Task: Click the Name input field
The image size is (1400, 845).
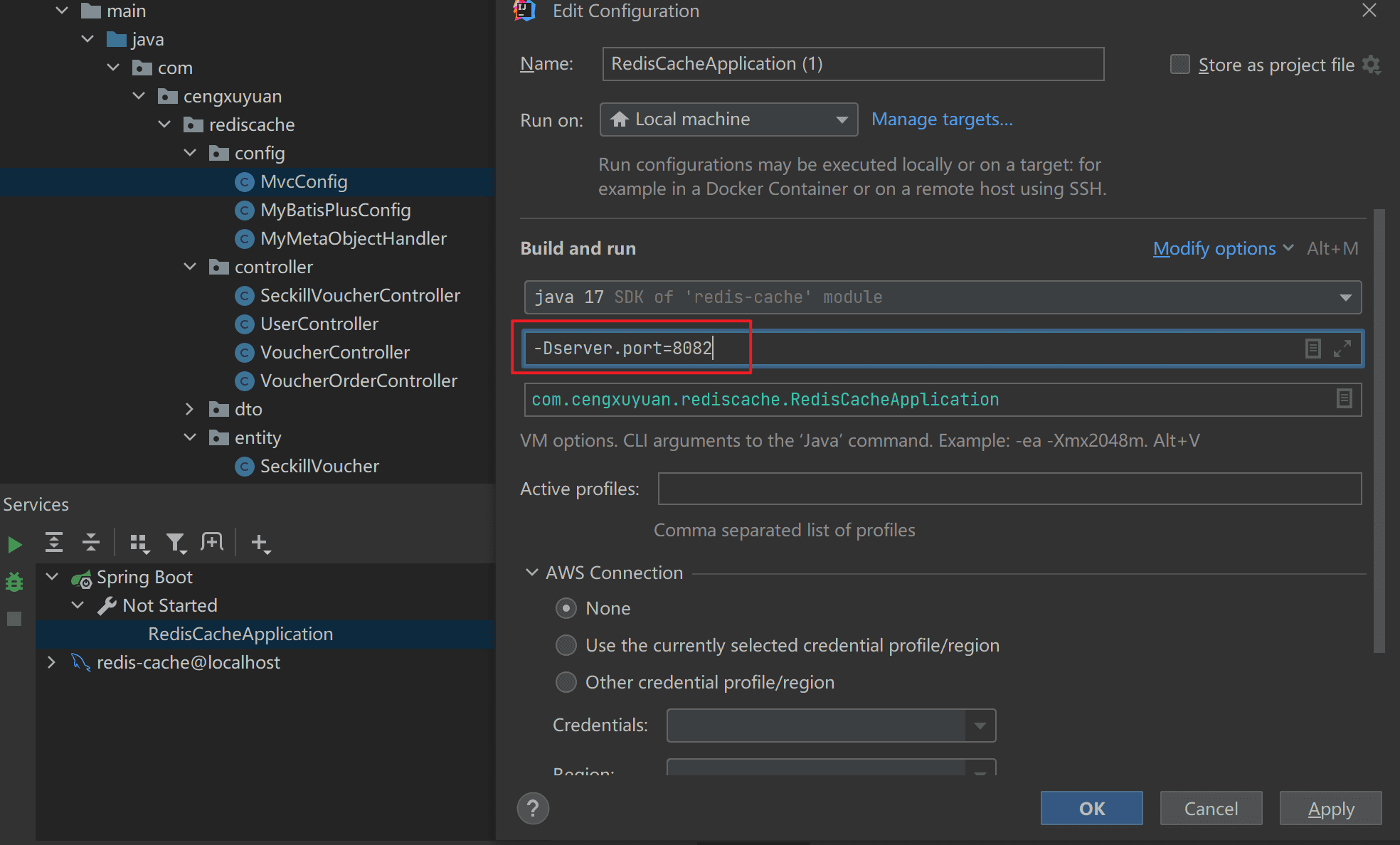Action: click(853, 64)
